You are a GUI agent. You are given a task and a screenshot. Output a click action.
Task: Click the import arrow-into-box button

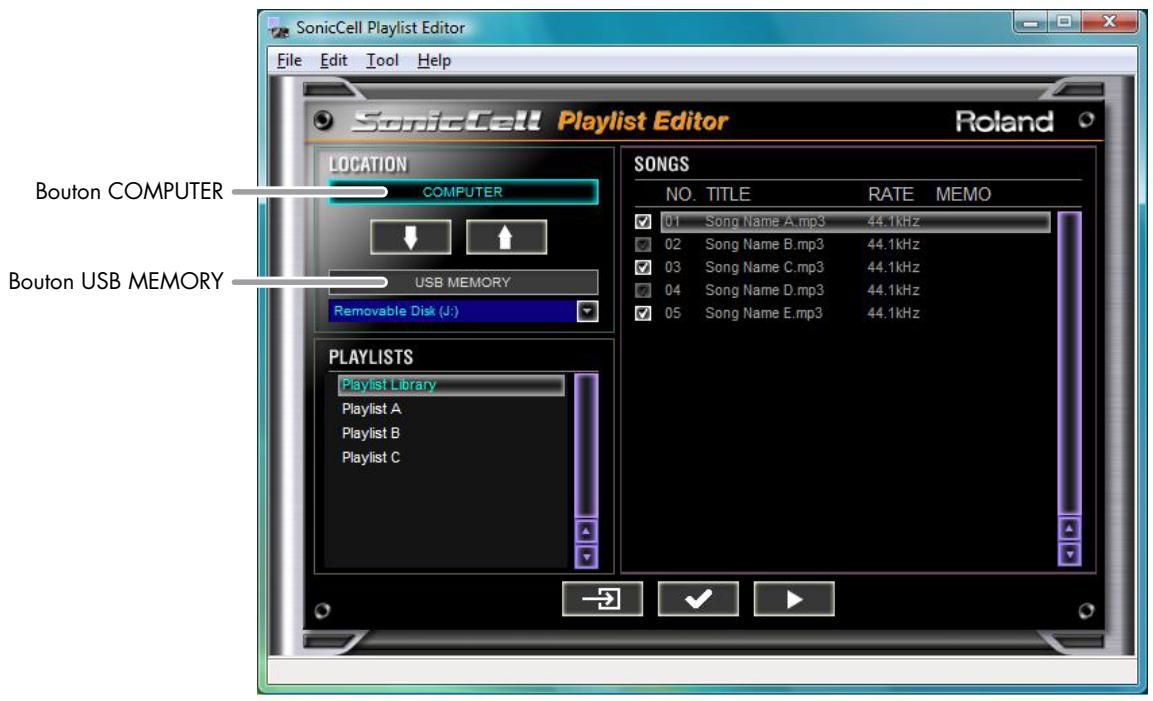[602, 599]
